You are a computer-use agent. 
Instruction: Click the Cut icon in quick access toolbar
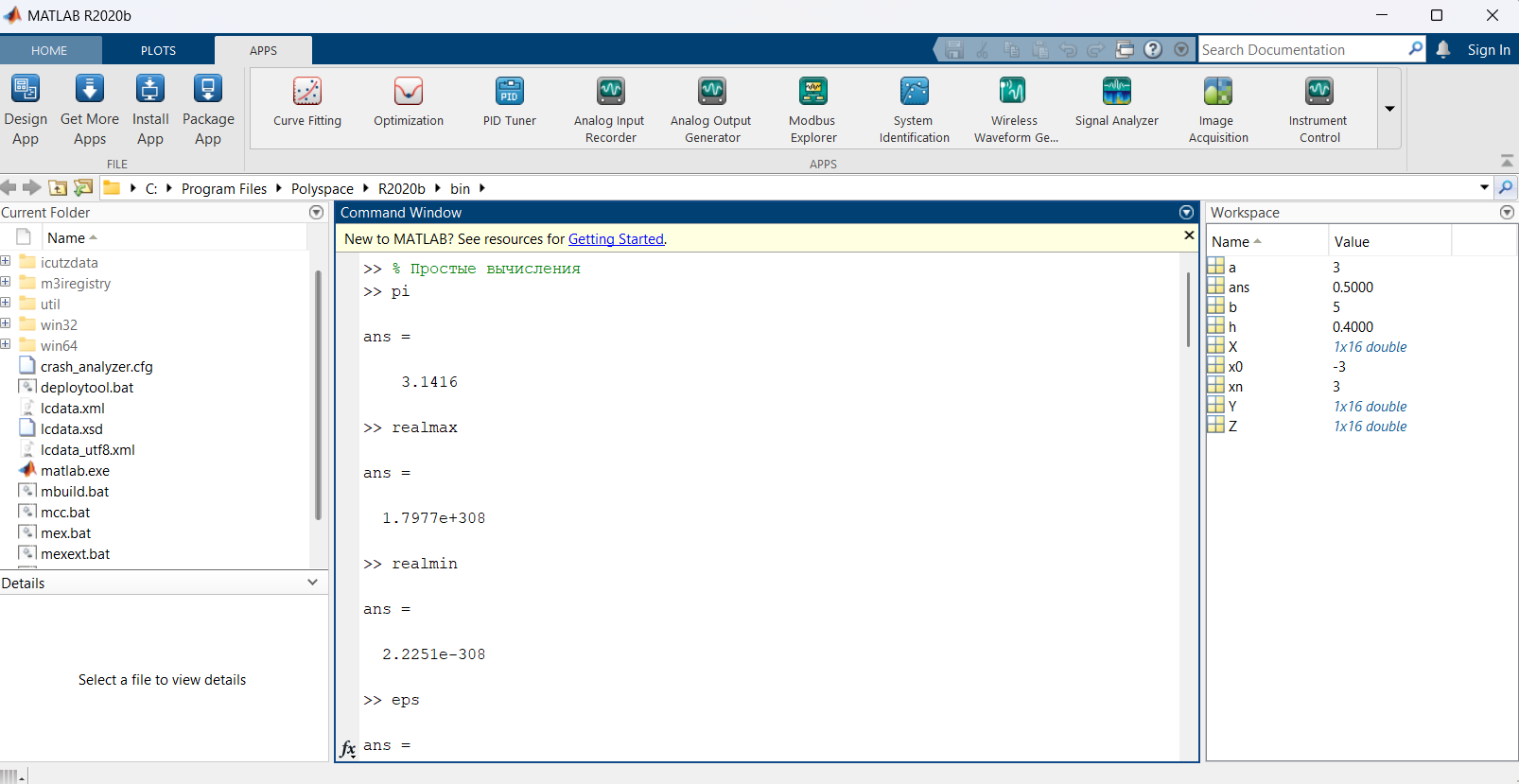[983, 49]
